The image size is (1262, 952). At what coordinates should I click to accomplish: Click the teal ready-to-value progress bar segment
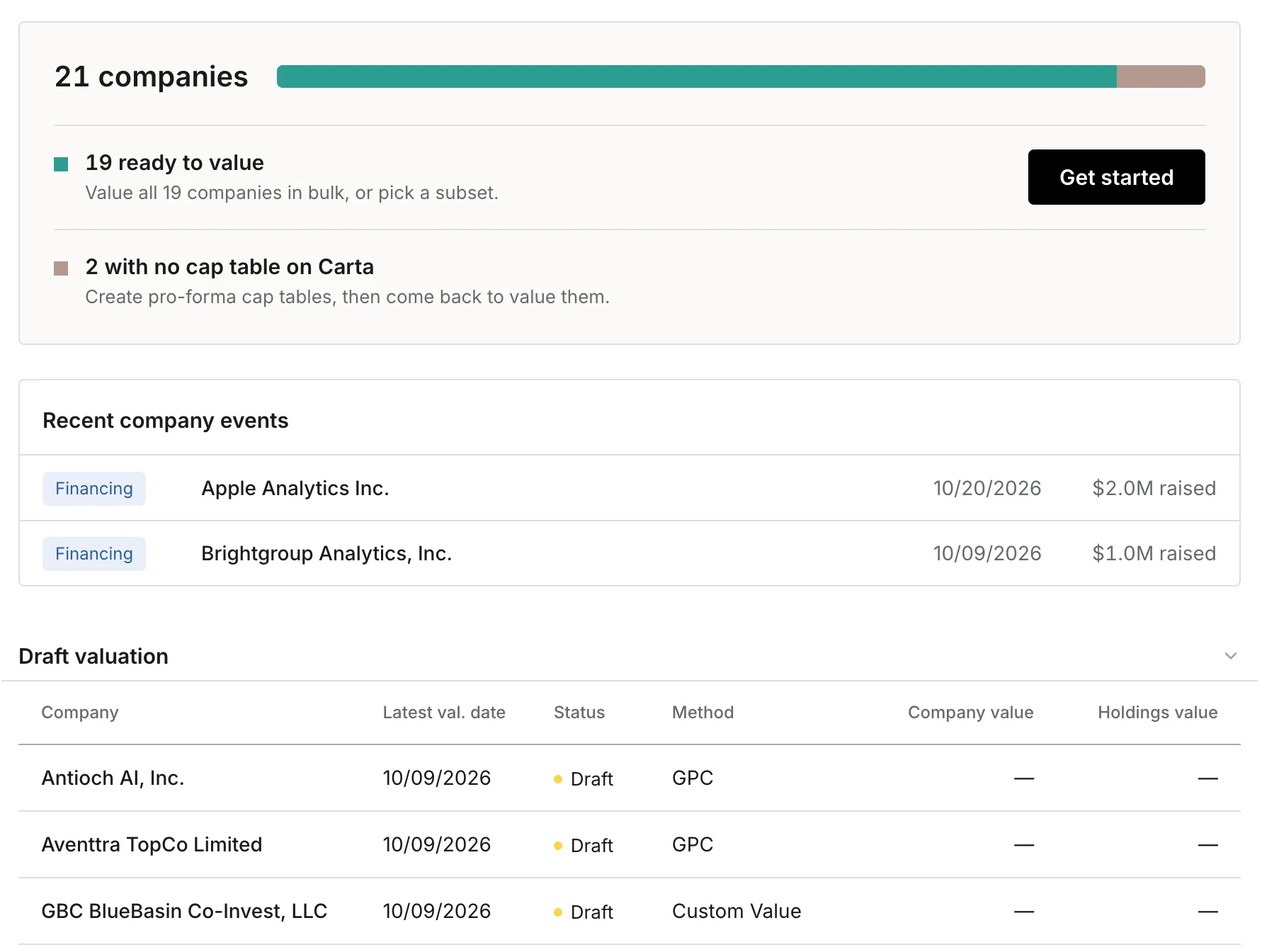(x=696, y=76)
